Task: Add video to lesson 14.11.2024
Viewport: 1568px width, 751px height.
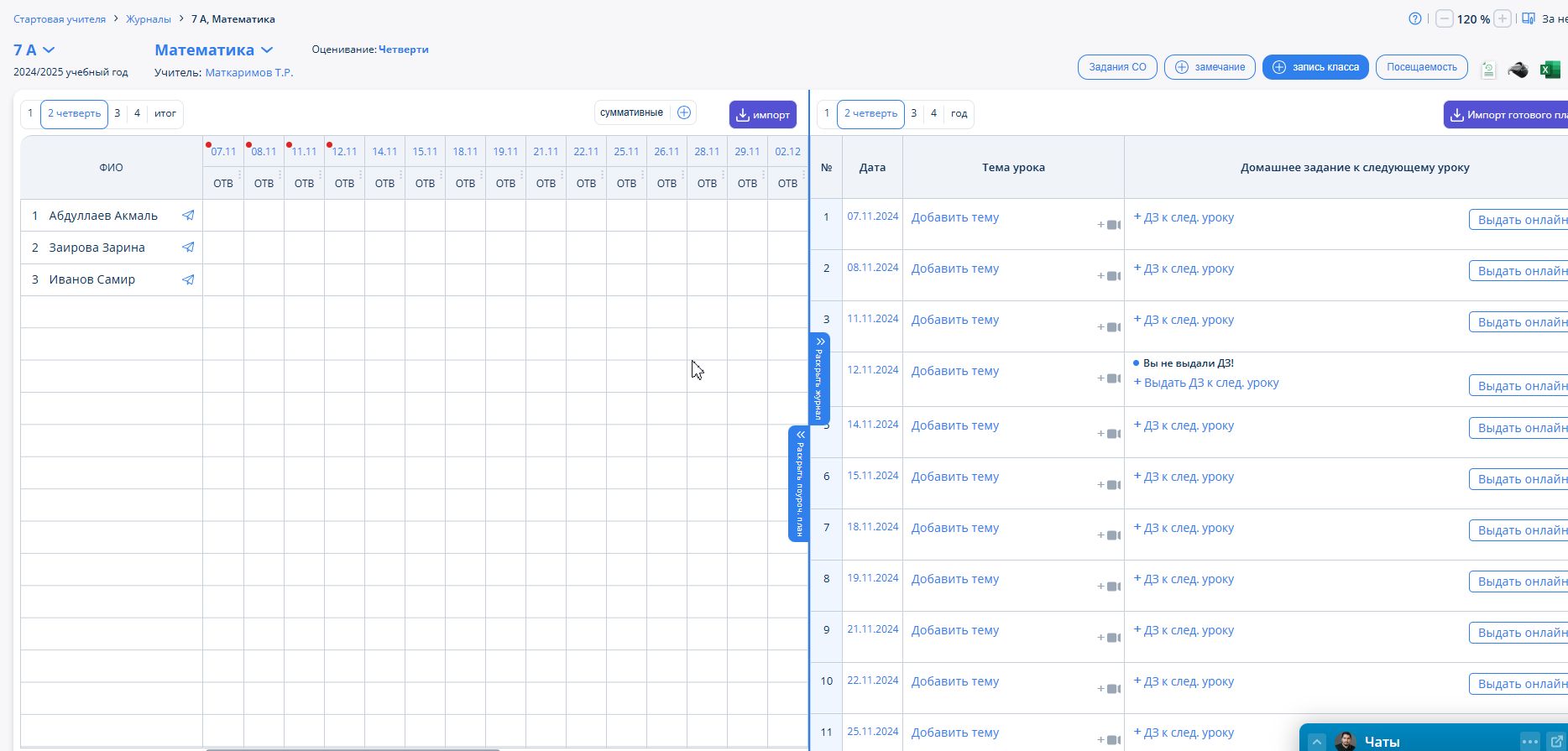Action: 1109,434
